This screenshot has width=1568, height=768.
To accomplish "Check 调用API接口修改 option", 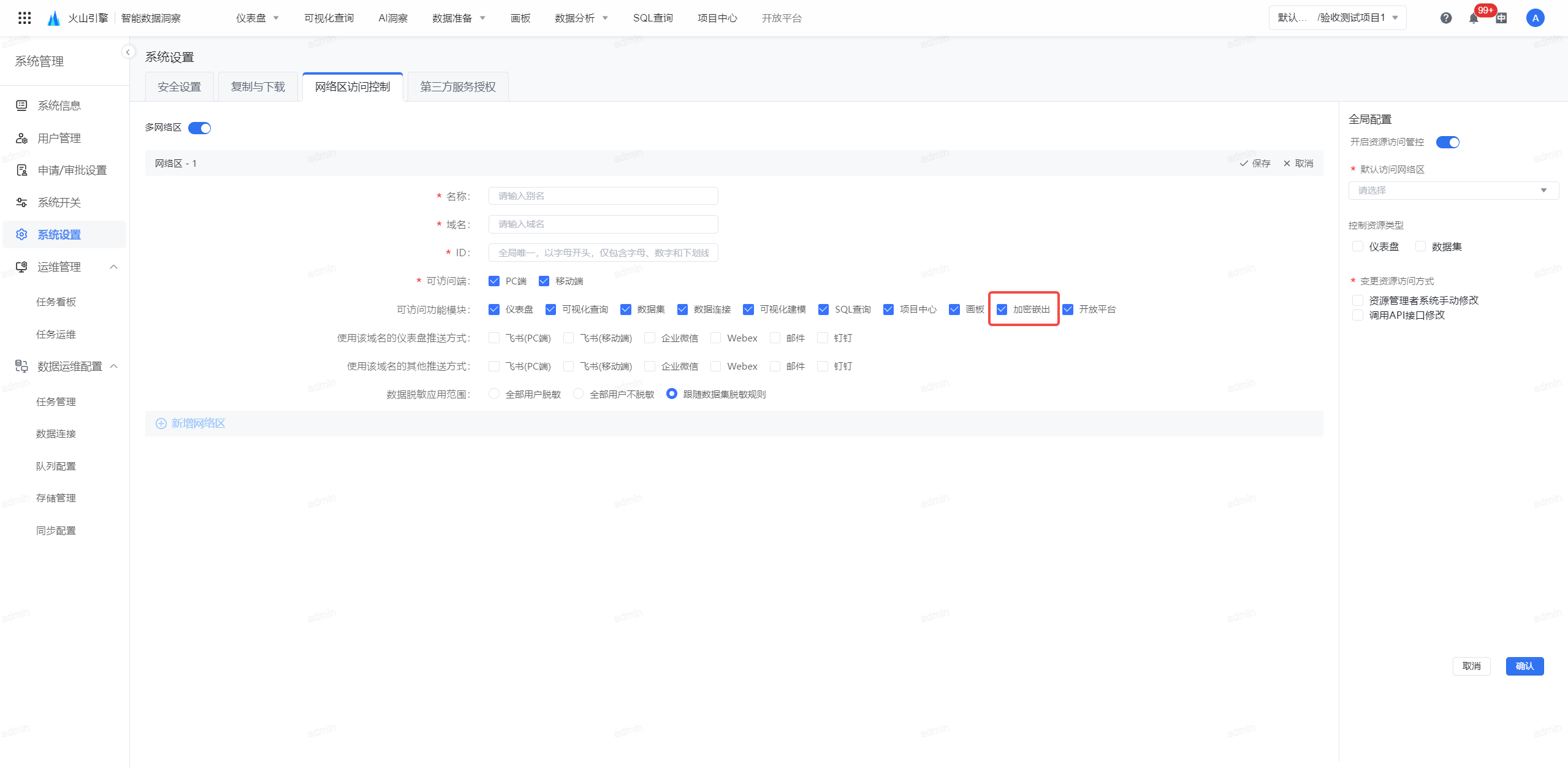I will coord(1358,314).
